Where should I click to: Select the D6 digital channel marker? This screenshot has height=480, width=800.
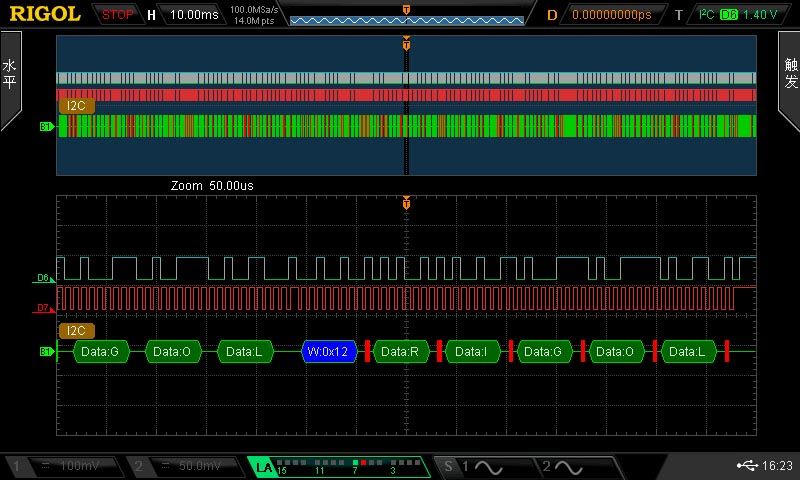click(x=43, y=278)
